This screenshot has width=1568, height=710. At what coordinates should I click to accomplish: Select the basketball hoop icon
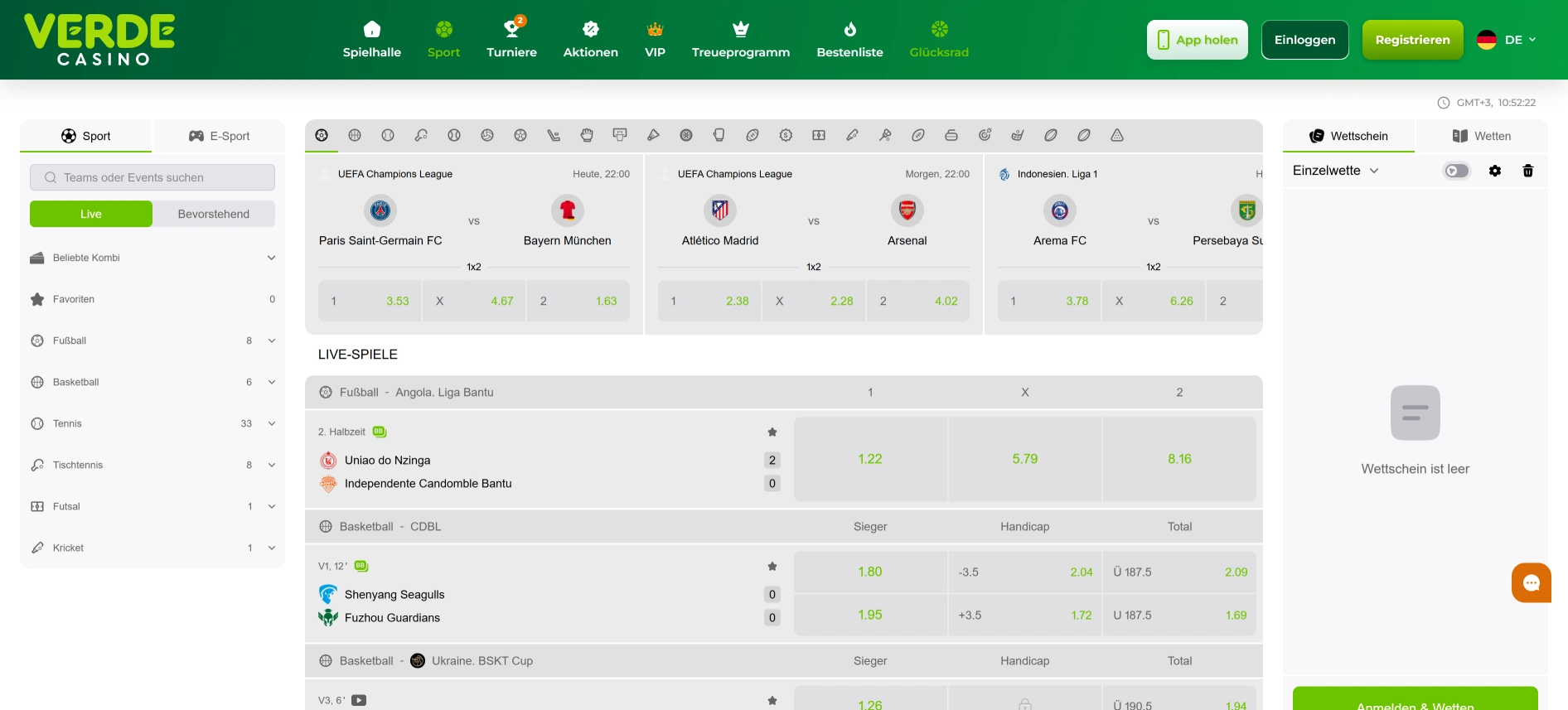point(620,135)
